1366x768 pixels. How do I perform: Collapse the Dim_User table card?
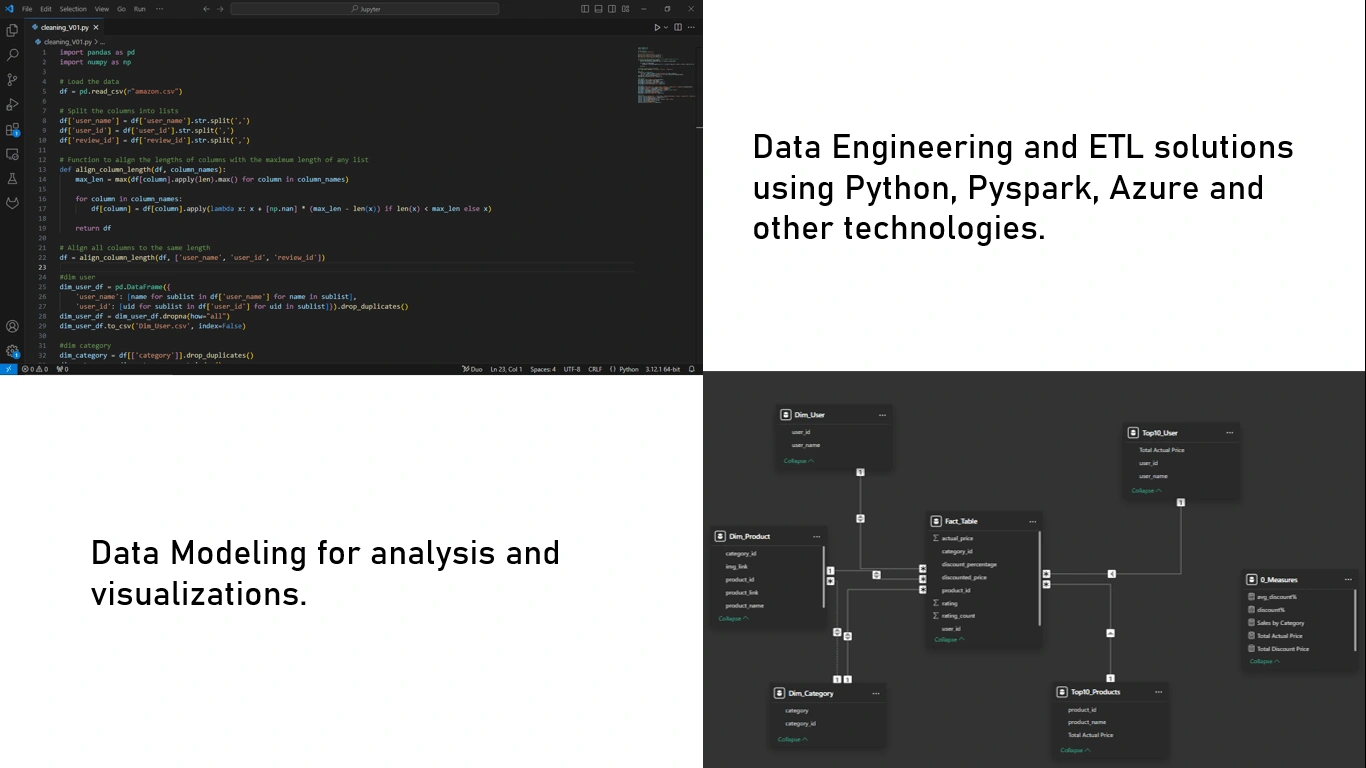799,461
